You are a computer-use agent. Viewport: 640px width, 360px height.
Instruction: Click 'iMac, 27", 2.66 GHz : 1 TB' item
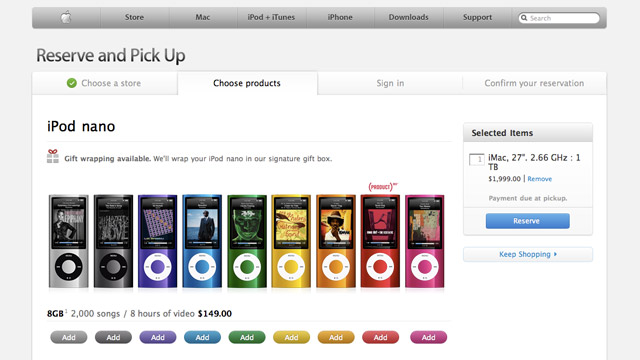[x=534, y=162]
